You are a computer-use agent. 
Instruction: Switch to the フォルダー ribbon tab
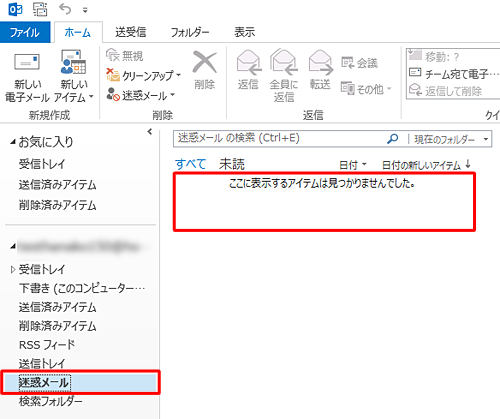point(190,32)
